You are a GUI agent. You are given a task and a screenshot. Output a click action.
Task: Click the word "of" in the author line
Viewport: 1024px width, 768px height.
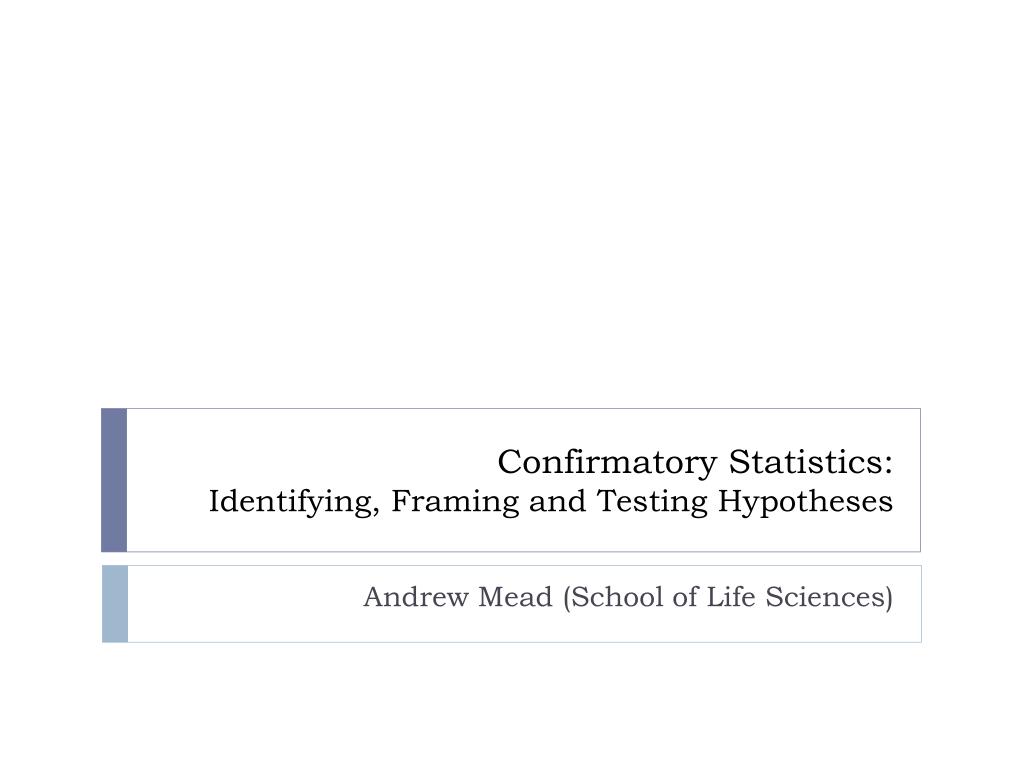(684, 597)
